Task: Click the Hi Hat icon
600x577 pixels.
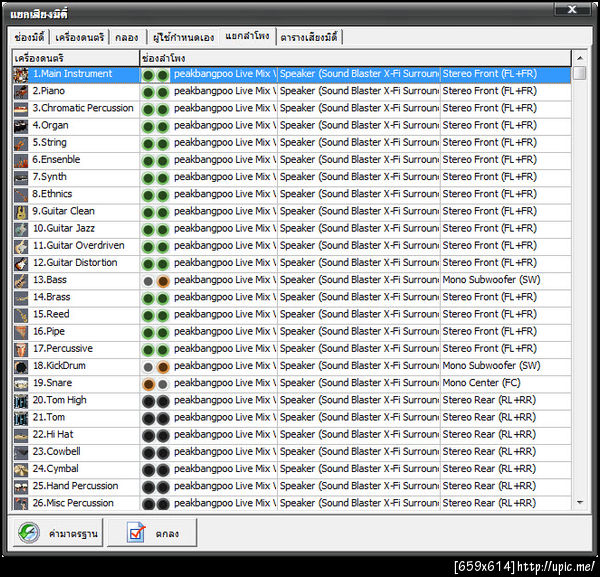Action: pos(21,435)
